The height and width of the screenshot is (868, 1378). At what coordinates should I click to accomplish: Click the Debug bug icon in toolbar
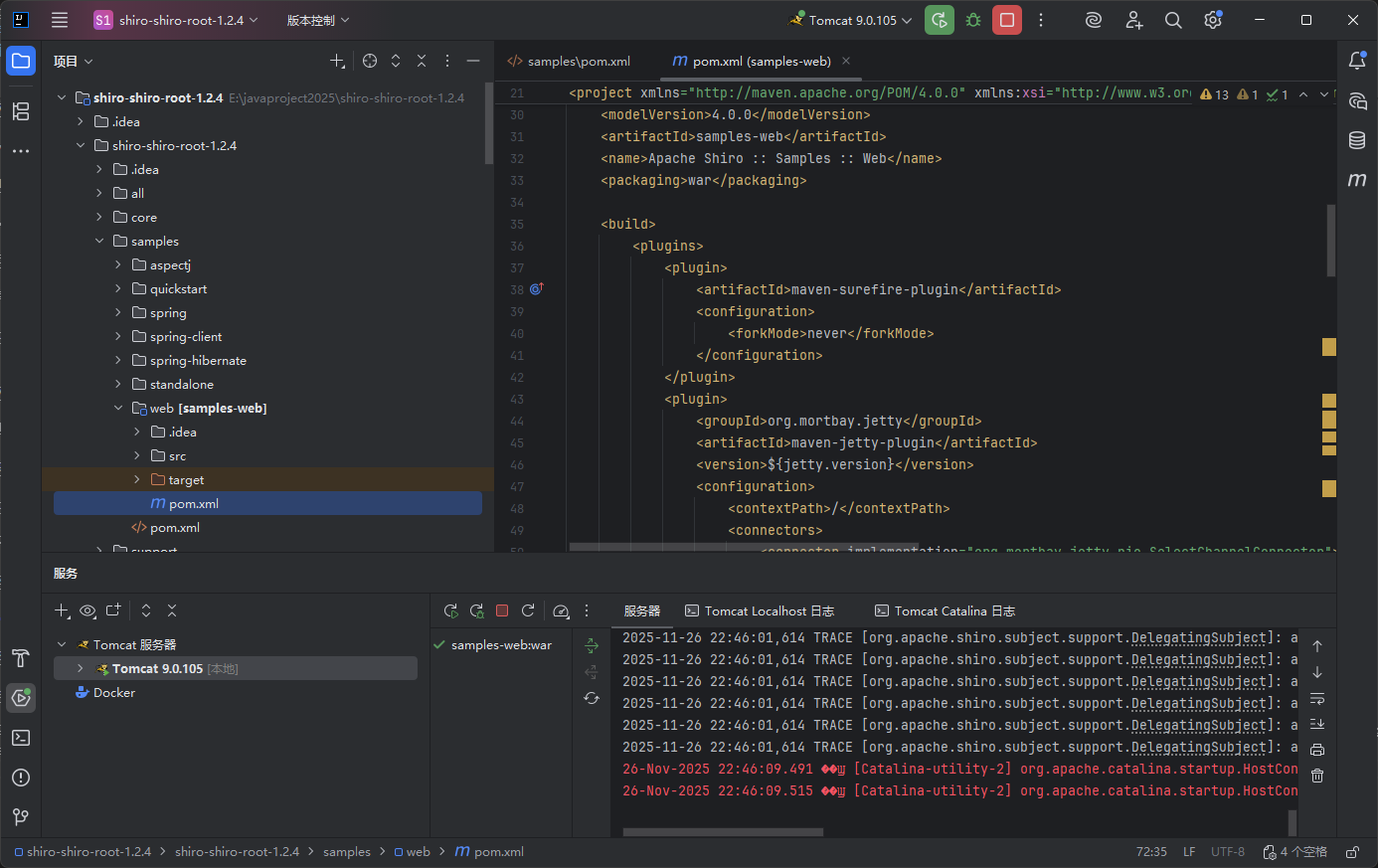click(973, 20)
